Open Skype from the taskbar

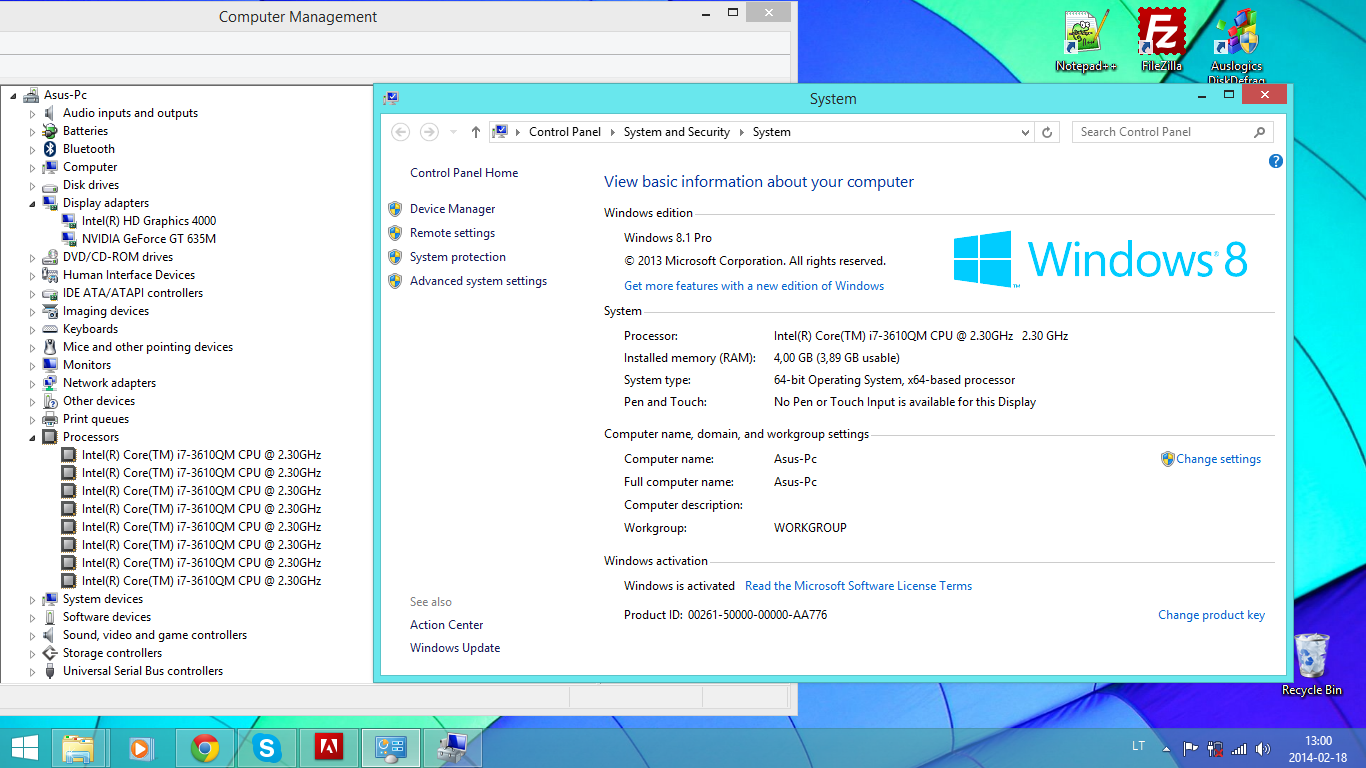[x=267, y=748]
